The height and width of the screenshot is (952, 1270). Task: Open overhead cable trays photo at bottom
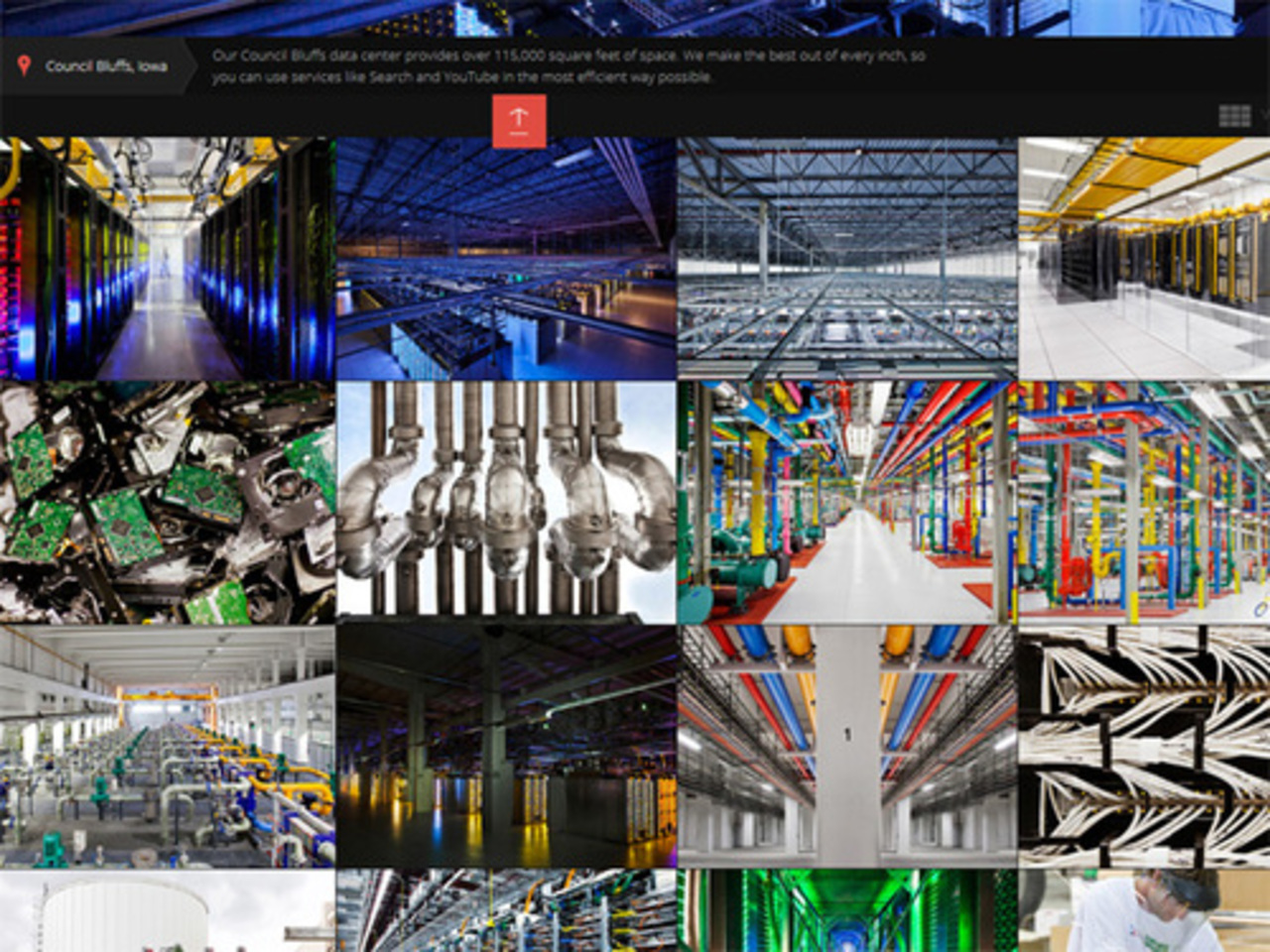506,911
